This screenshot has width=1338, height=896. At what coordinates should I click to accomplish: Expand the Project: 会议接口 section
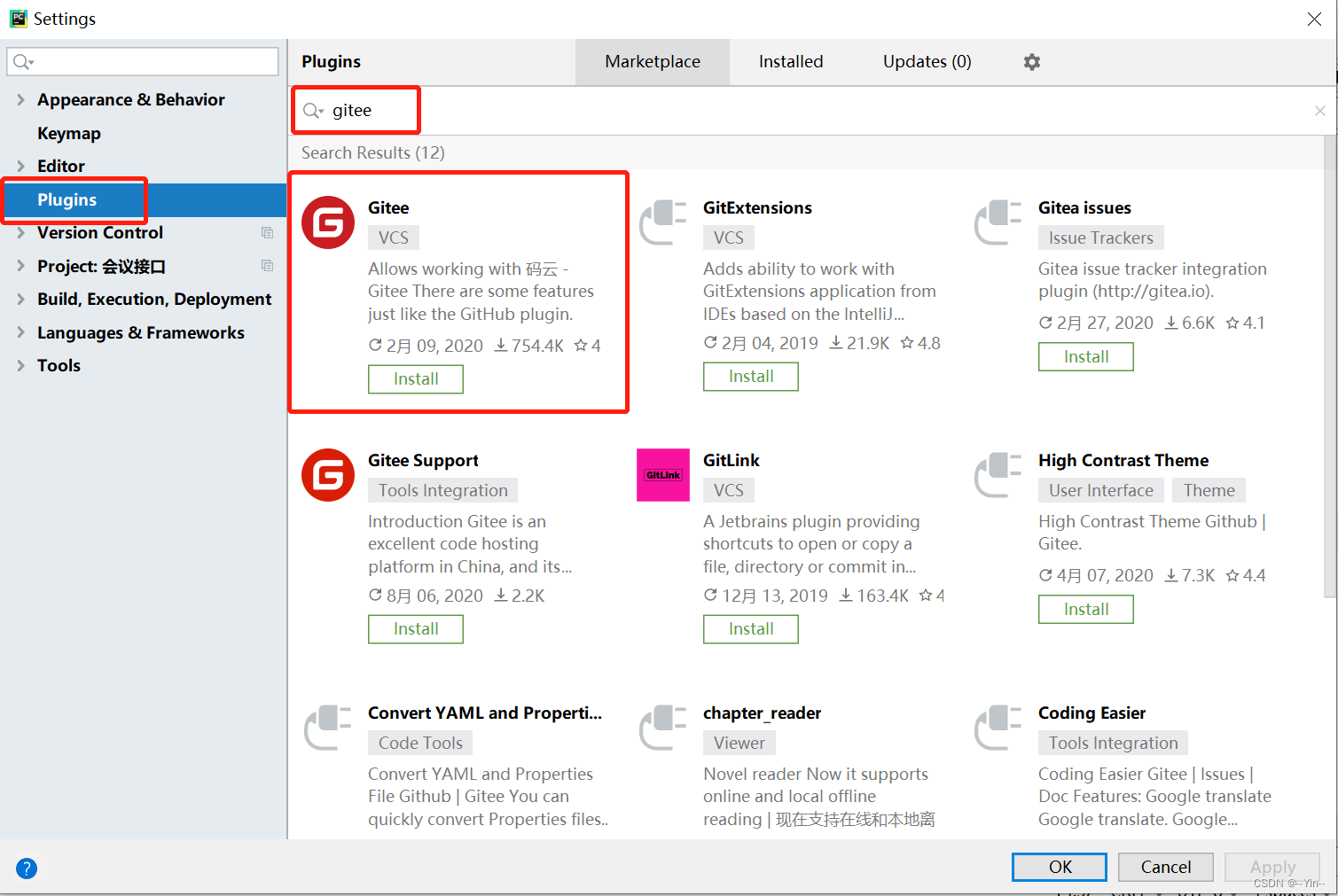point(20,266)
